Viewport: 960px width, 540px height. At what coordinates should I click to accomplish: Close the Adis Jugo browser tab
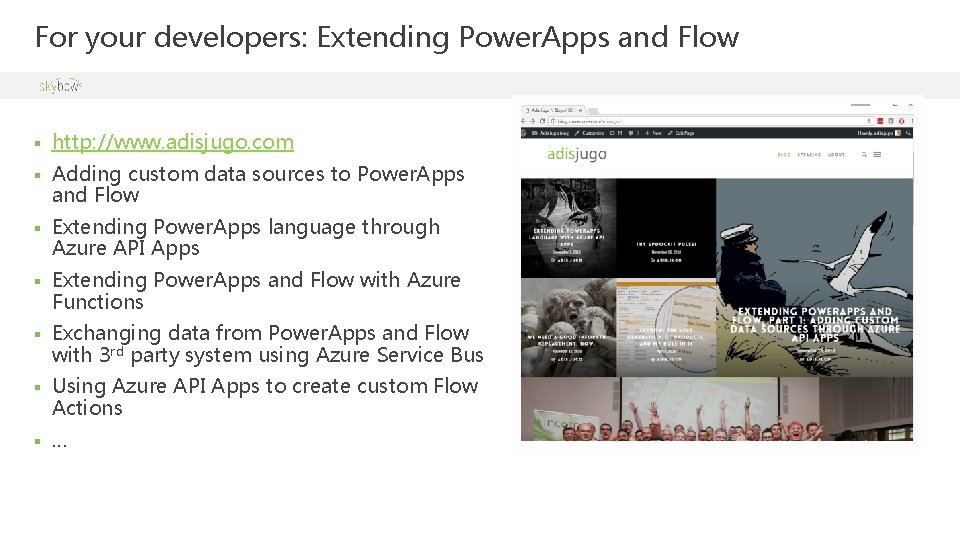pos(580,111)
